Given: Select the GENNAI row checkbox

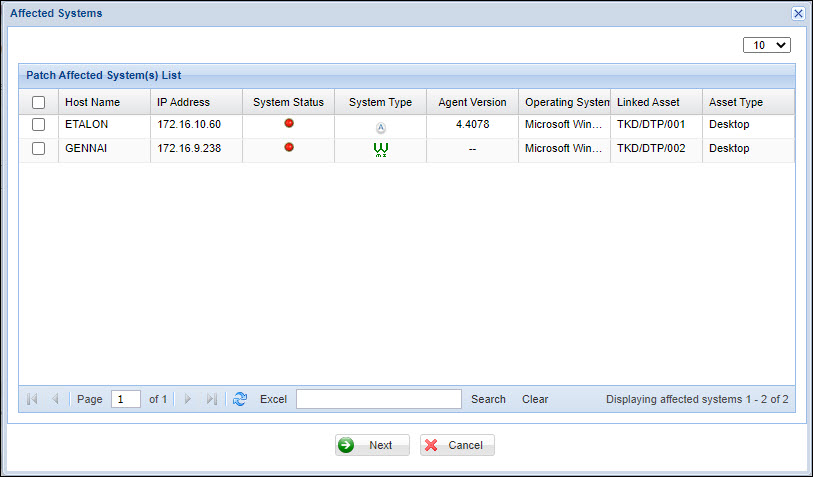Looking at the screenshot, I should 38,149.
